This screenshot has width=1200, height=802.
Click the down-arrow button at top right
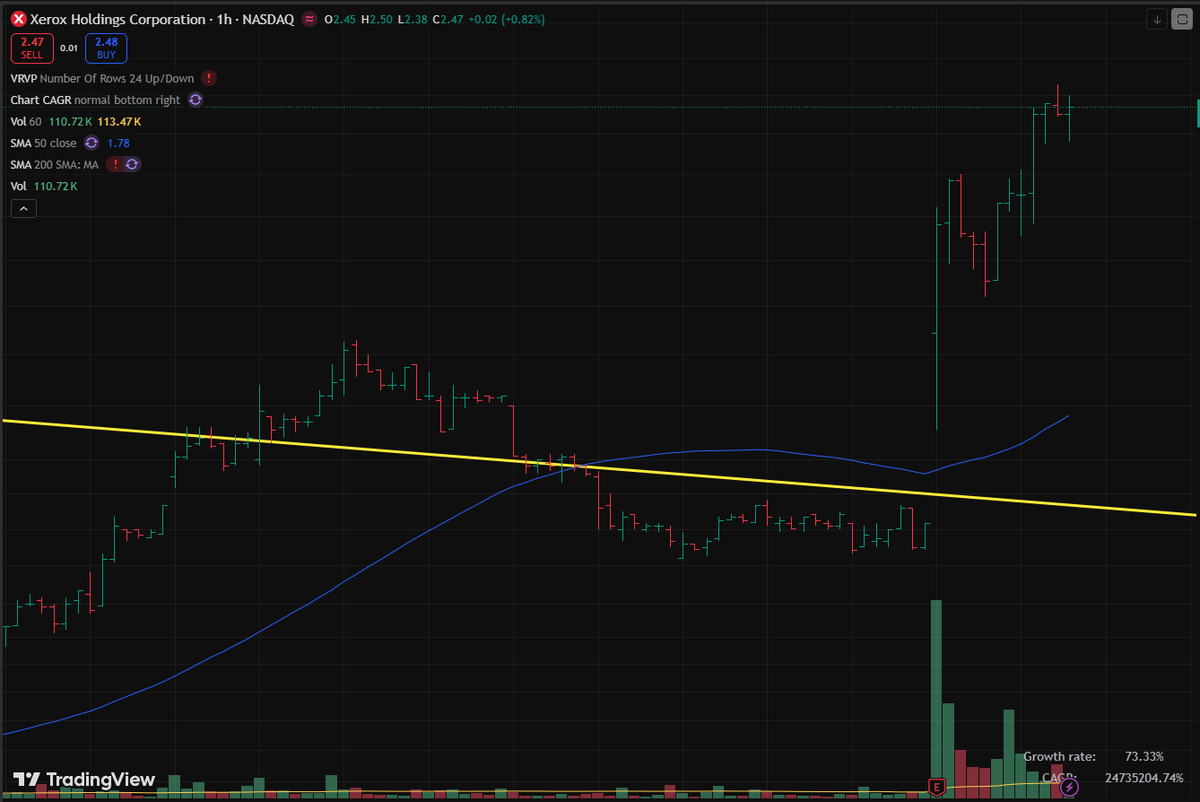(x=1157, y=19)
